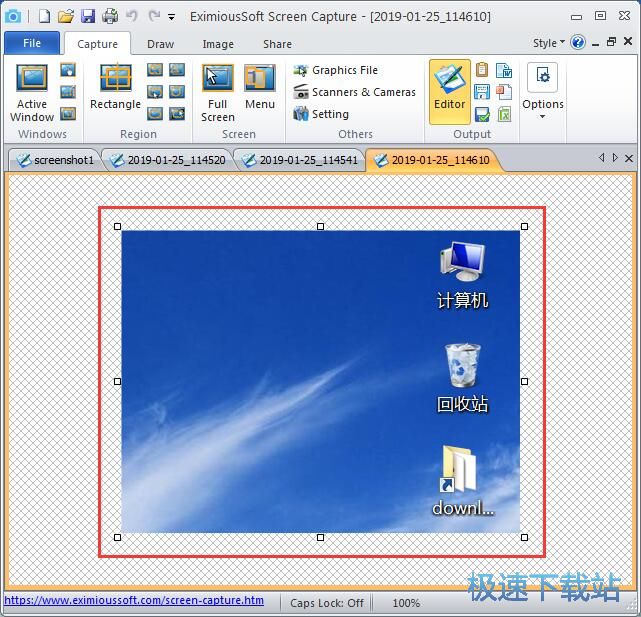Open the eximioussoft.com screen-capture link

[134, 601]
